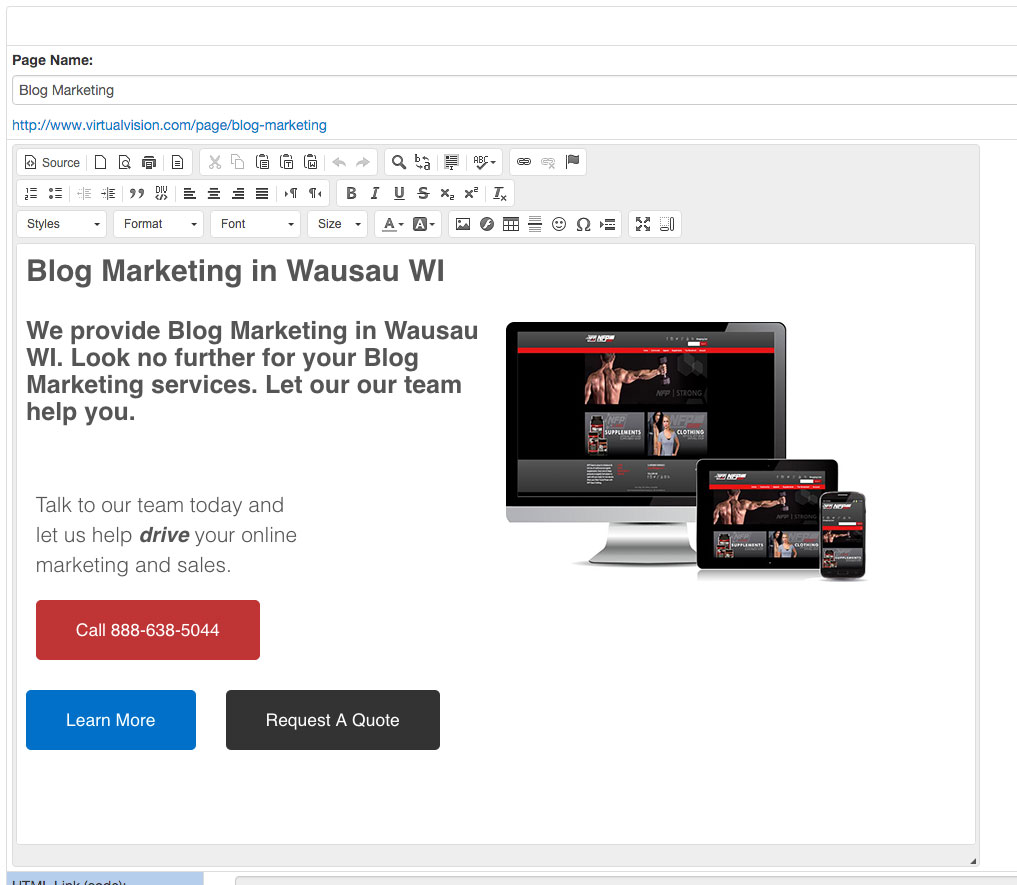The image size is (1017, 885).
Task: Insert a link with chain icon
Action: click(524, 162)
